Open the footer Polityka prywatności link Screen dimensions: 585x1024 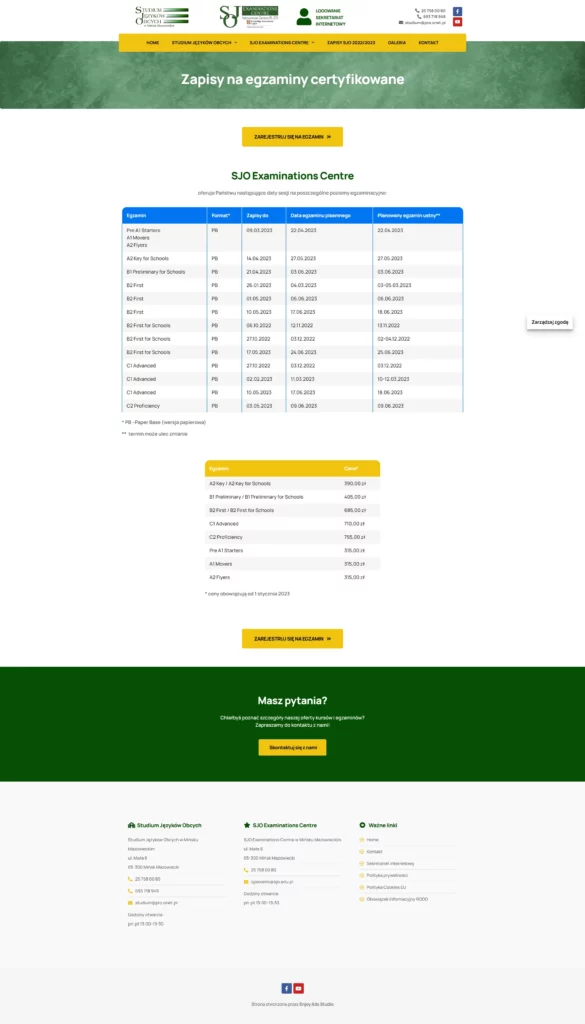pos(387,875)
